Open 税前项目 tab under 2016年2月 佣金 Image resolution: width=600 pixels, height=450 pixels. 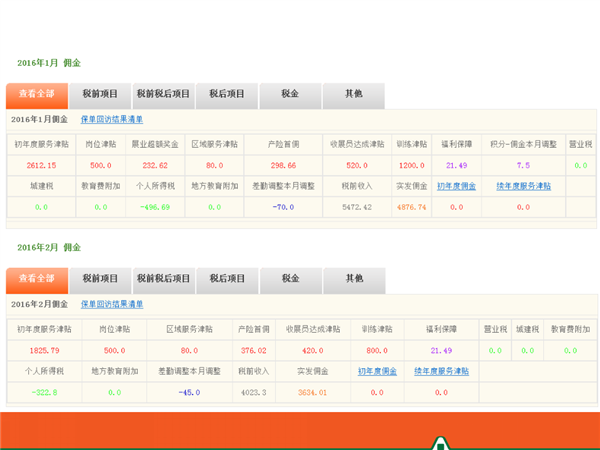coord(100,278)
